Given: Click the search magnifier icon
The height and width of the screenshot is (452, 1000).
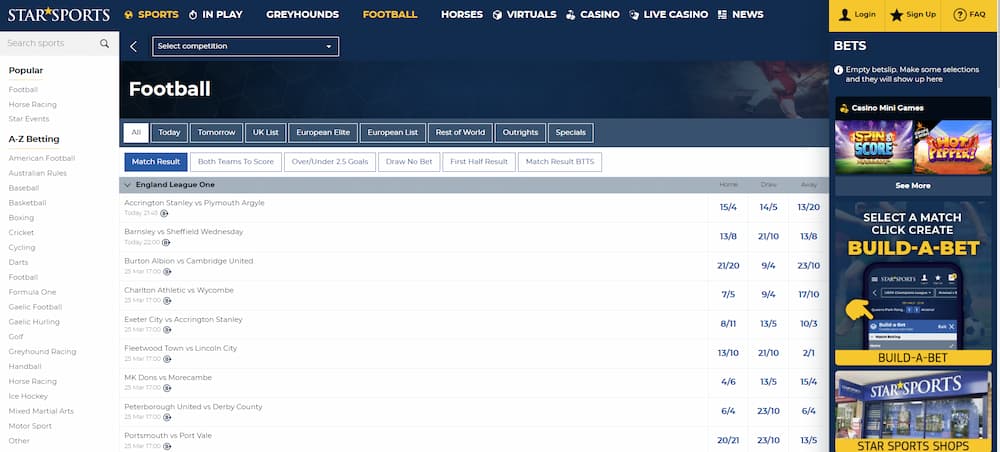Looking at the screenshot, I should click(105, 44).
